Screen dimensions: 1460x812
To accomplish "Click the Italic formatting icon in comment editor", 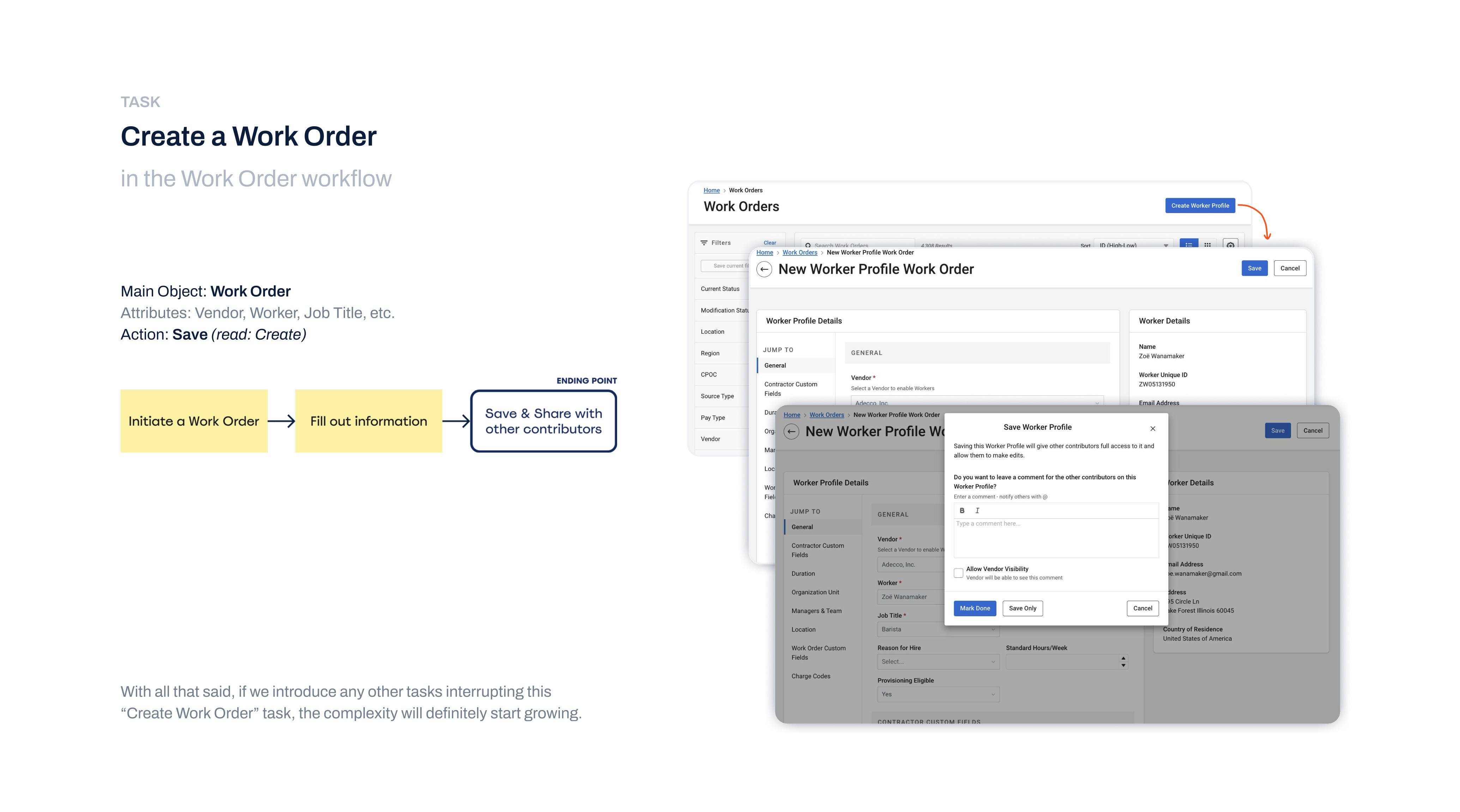I will (x=977, y=510).
